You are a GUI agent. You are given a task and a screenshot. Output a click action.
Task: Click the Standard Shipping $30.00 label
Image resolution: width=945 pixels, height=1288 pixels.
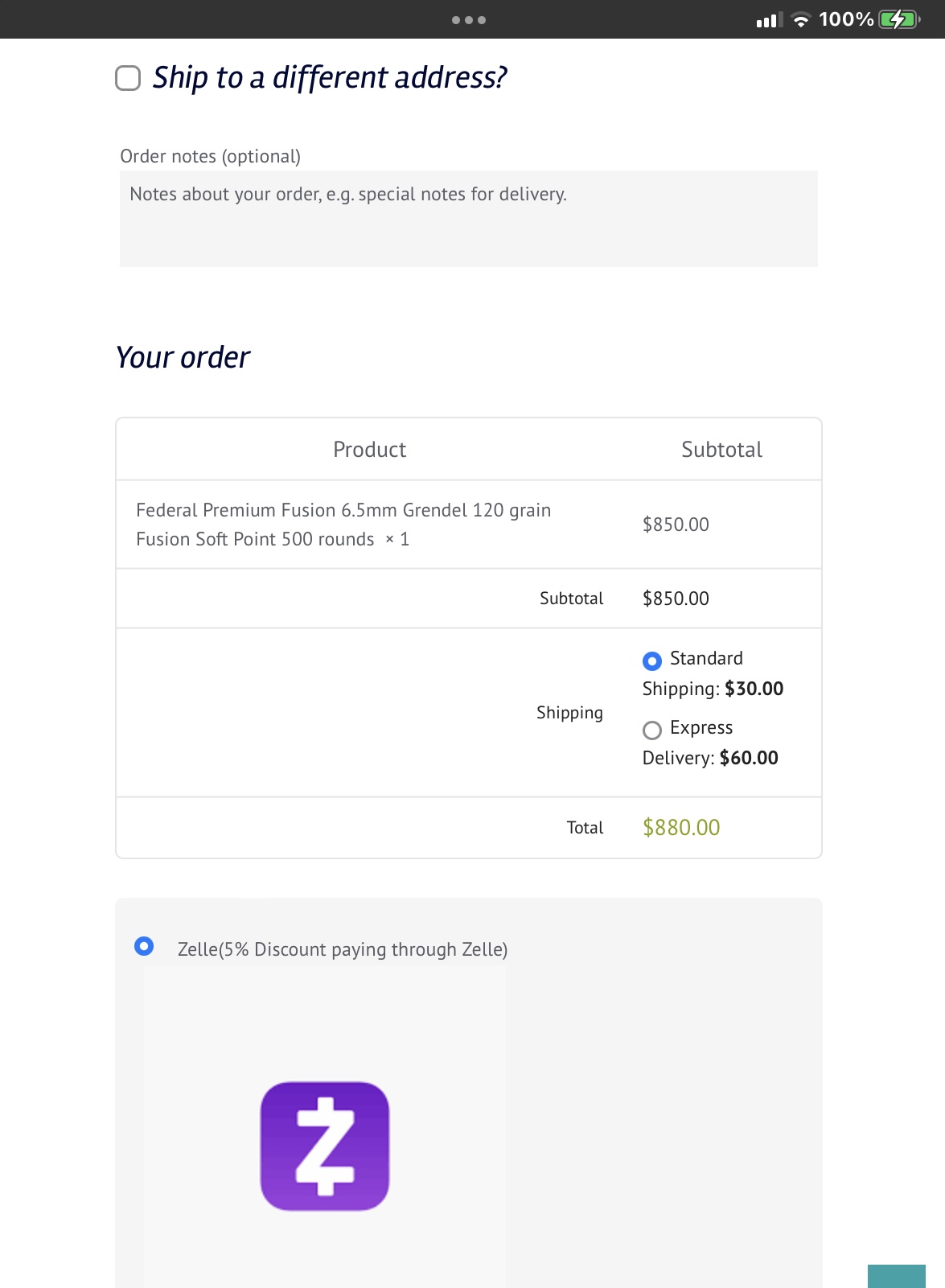(713, 673)
